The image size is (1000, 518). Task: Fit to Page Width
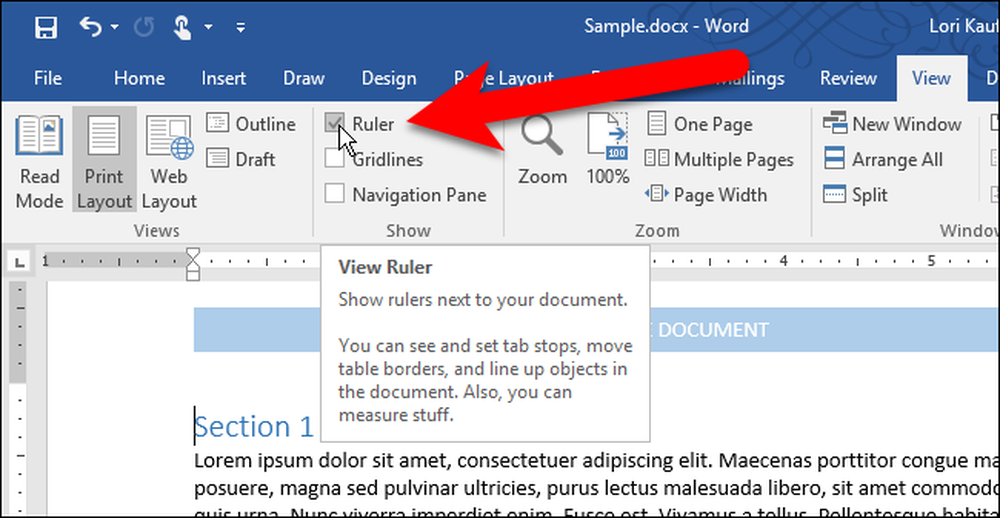pyautogui.click(x=706, y=194)
